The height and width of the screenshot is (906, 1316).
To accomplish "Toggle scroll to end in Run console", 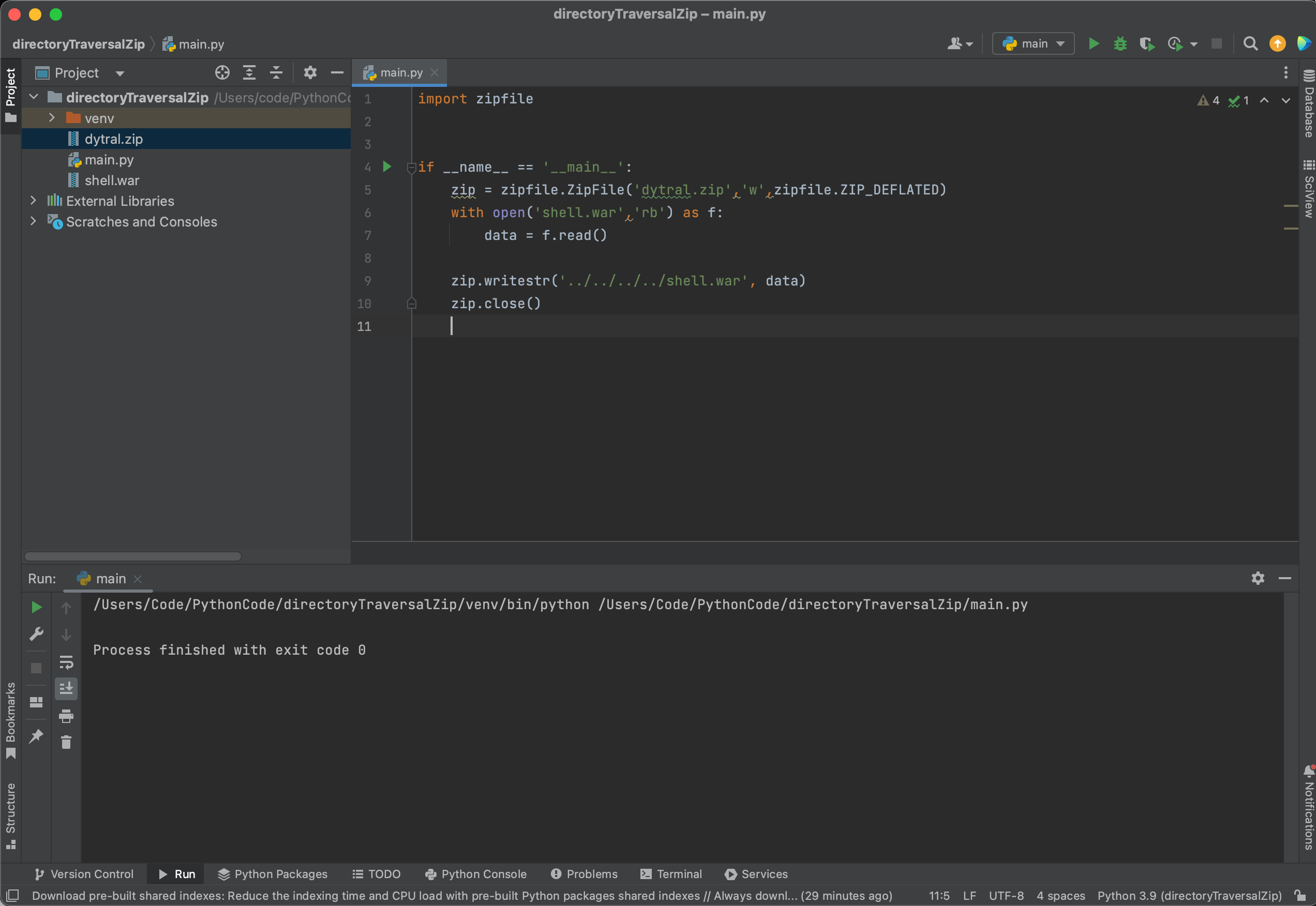I will [66, 689].
